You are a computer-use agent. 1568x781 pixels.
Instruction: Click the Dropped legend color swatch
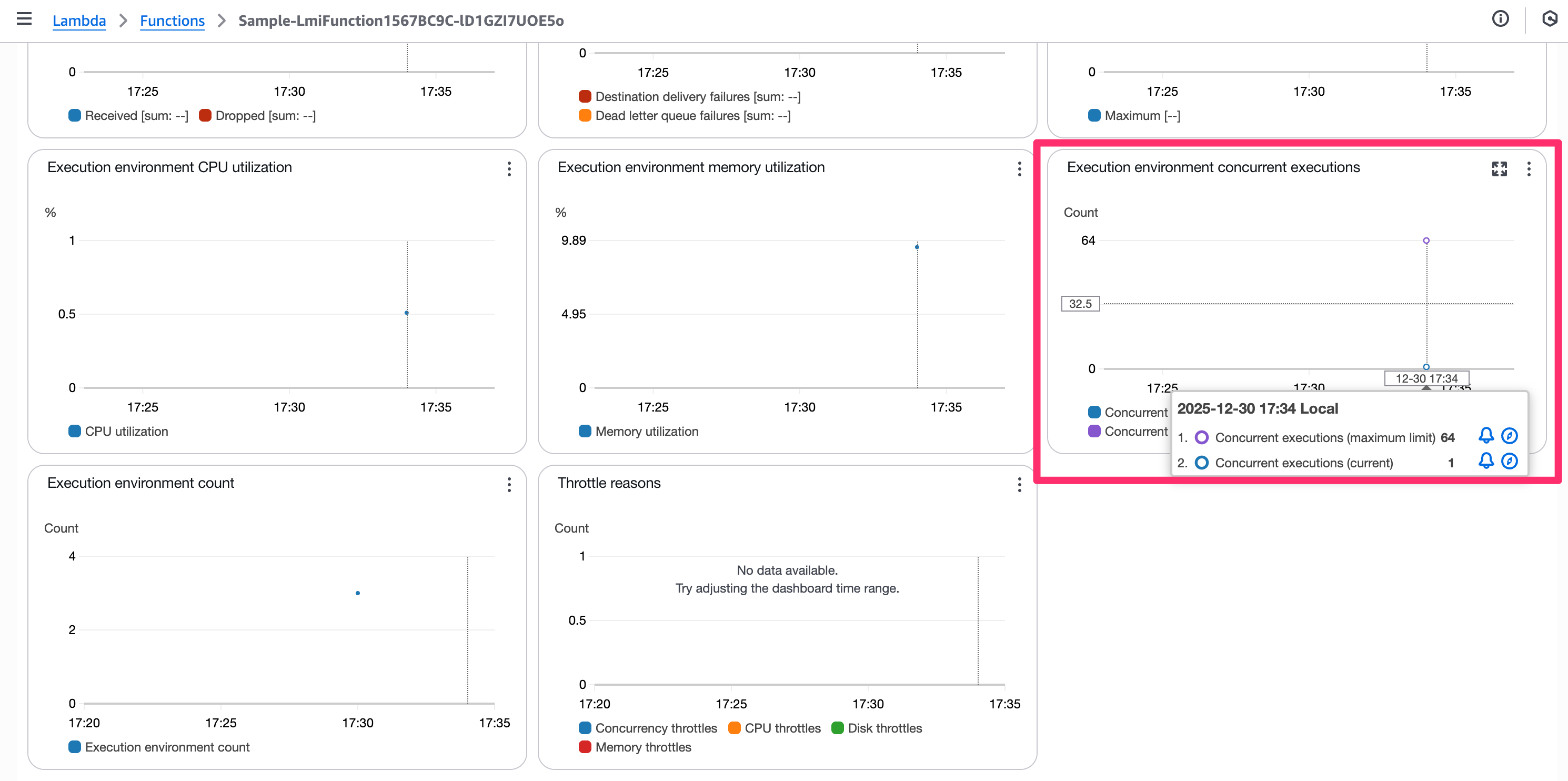click(x=205, y=115)
